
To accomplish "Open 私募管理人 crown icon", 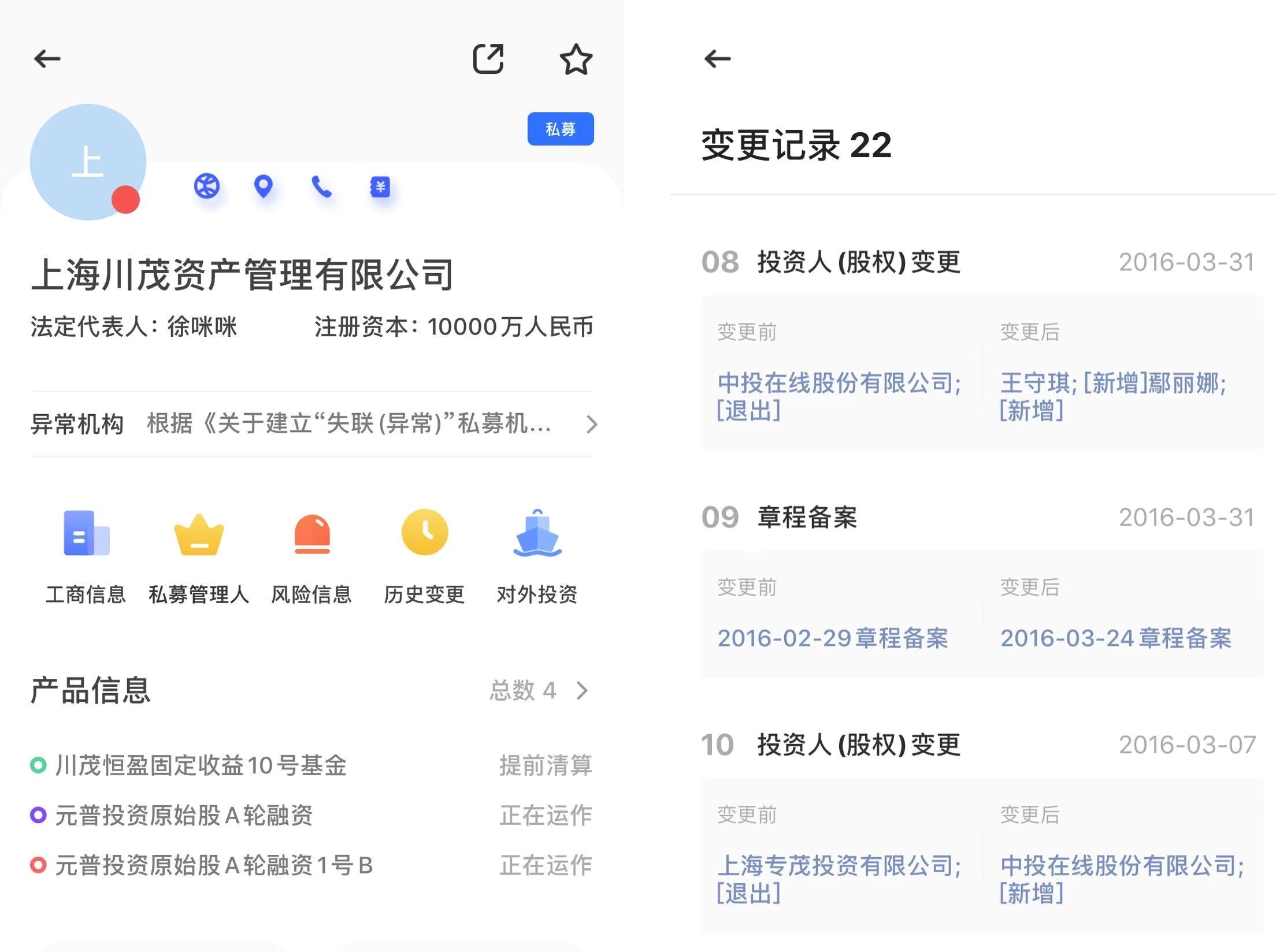I will point(199,534).
